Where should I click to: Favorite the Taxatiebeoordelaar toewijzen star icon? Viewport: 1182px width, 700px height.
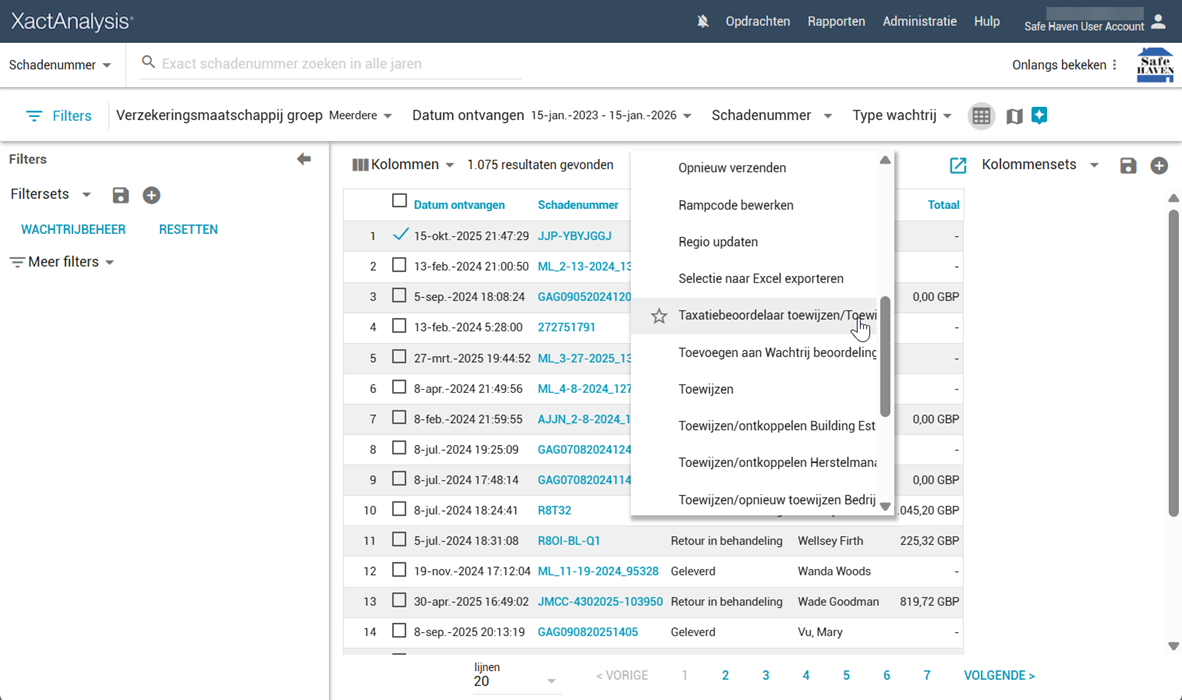[659, 316]
